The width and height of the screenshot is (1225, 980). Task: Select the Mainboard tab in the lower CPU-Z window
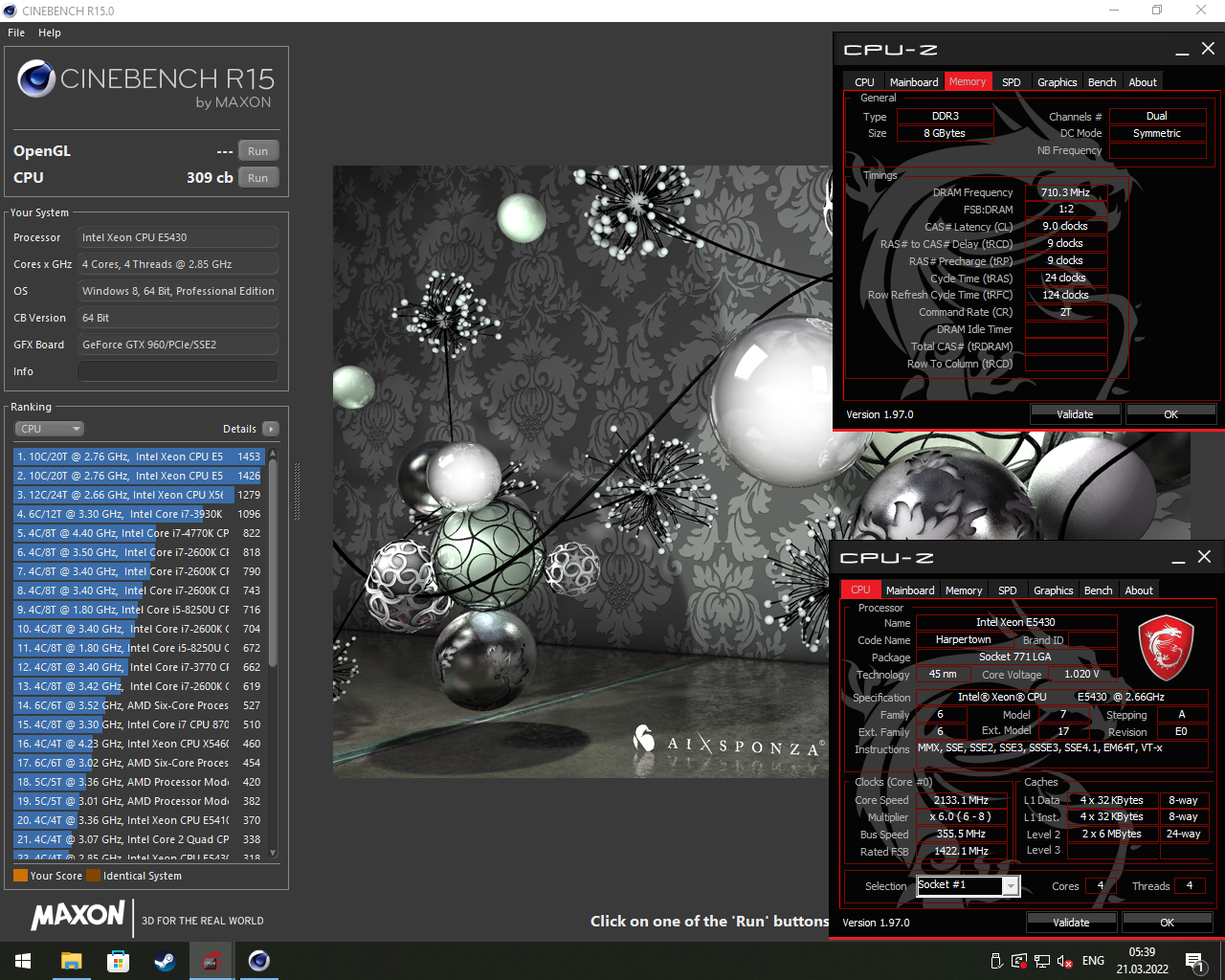coord(910,590)
